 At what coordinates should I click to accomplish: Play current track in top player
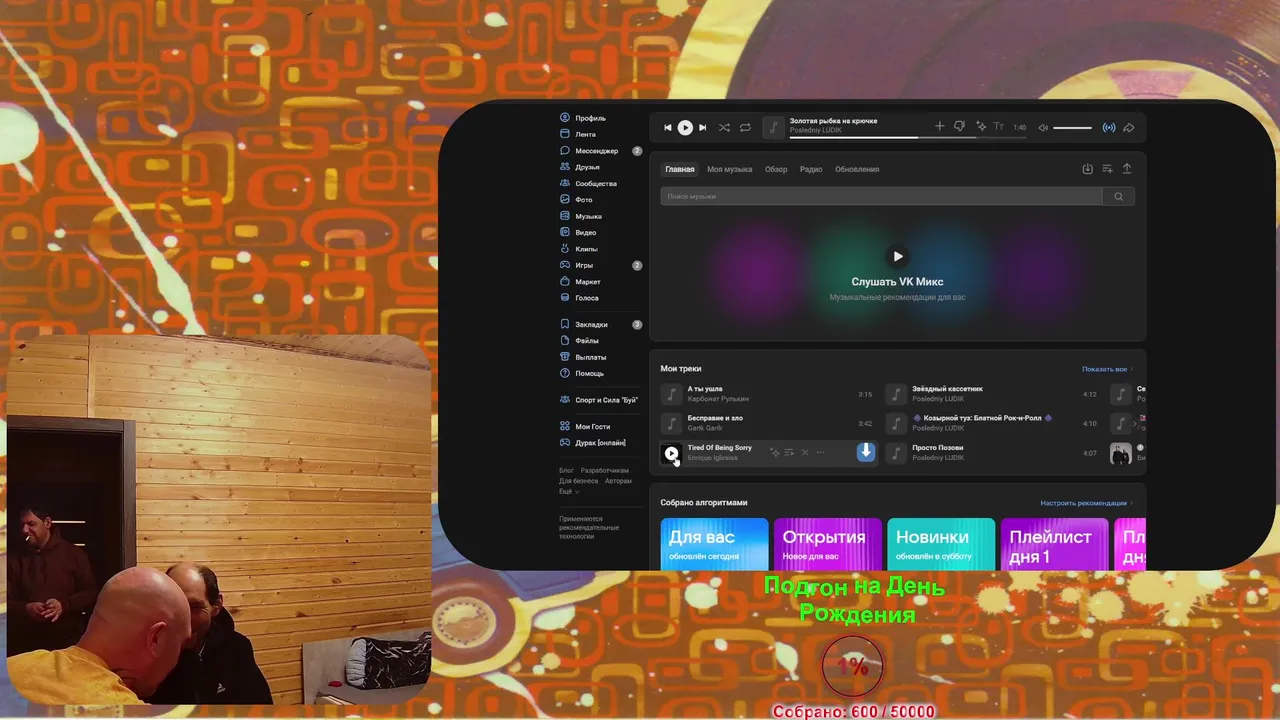tap(685, 128)
